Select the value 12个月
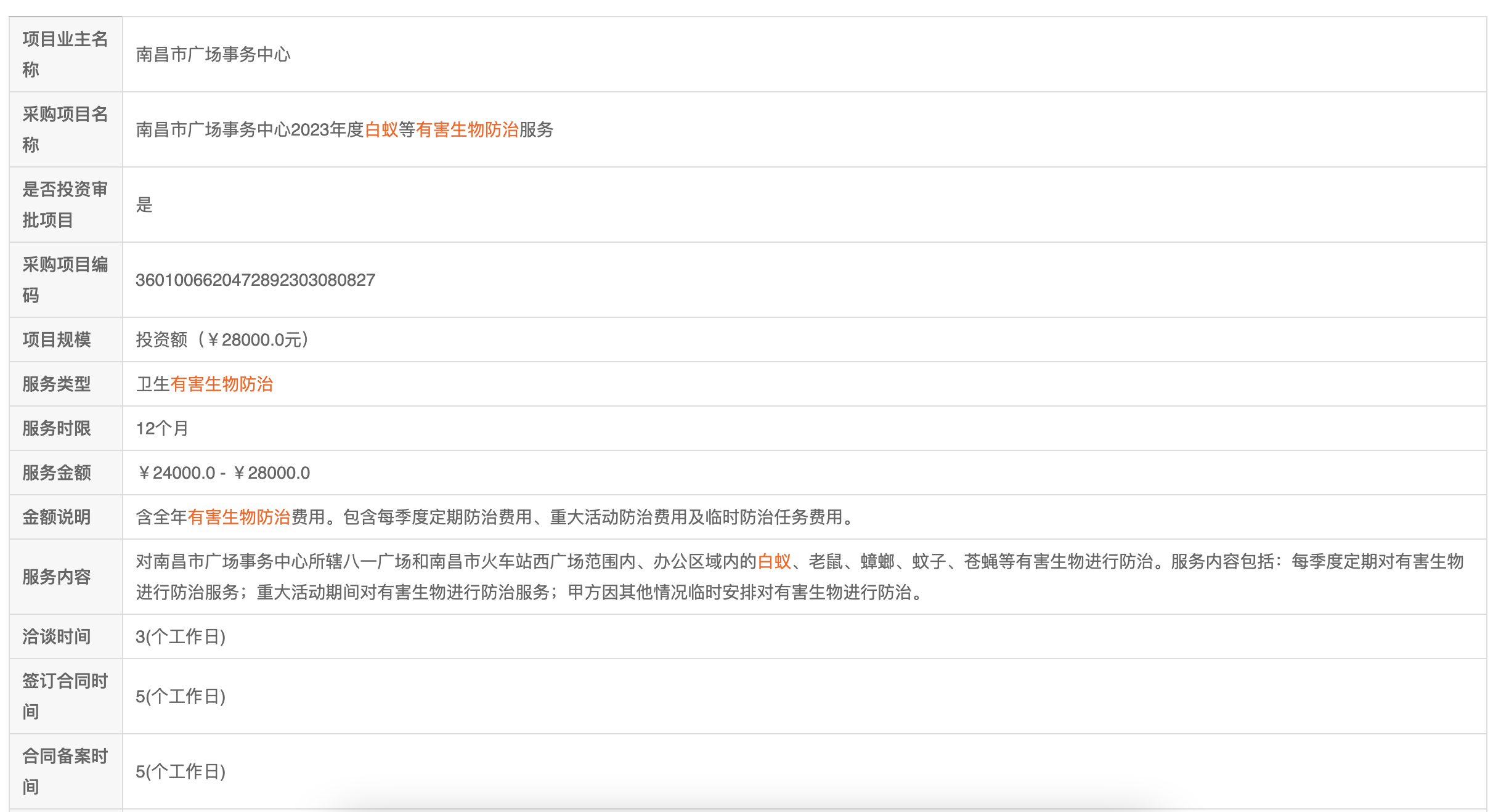The height and width of the screenshot is (812, 1501). point(162,428)
